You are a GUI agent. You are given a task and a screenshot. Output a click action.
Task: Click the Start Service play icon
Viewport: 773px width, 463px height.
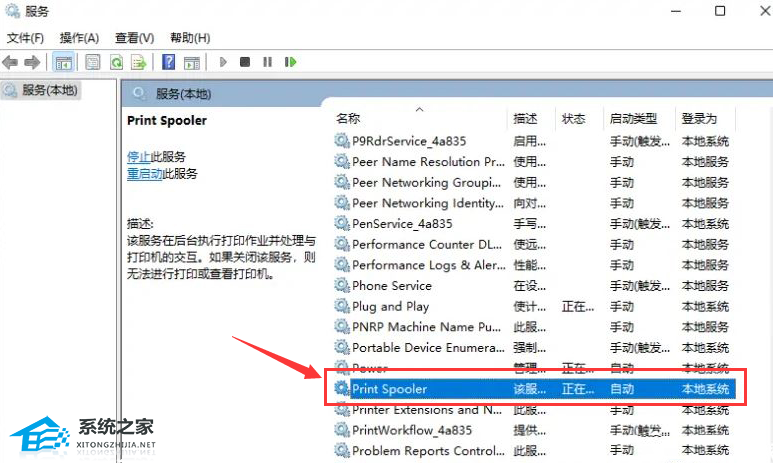(223, 62)
